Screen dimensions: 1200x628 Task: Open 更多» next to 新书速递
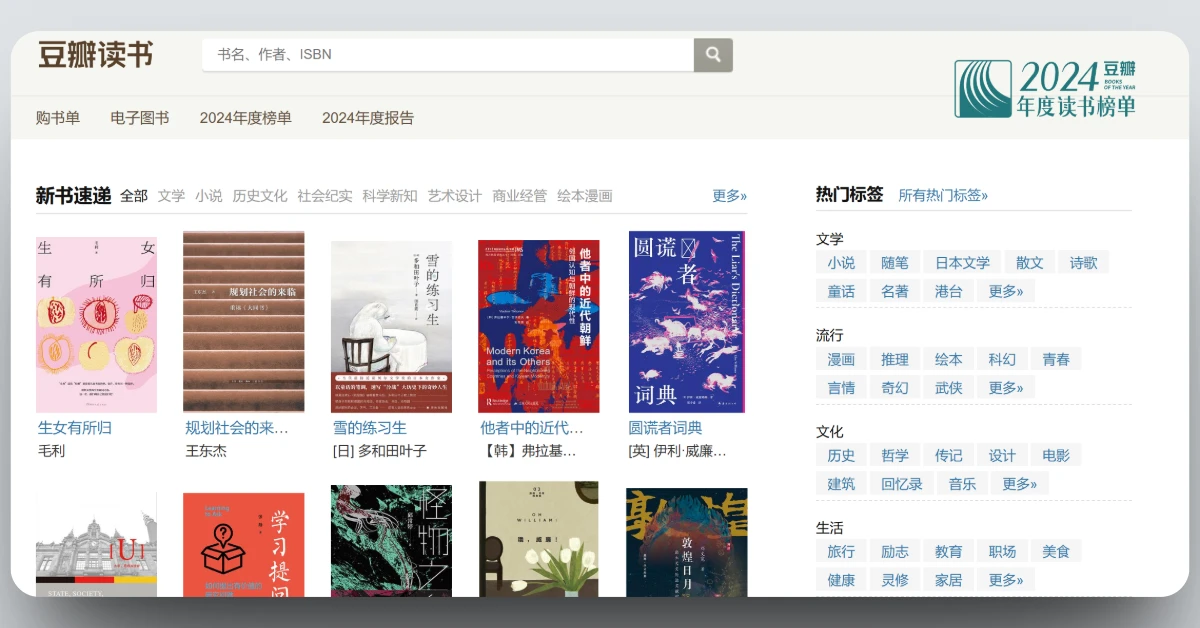[x=729, y=196]
